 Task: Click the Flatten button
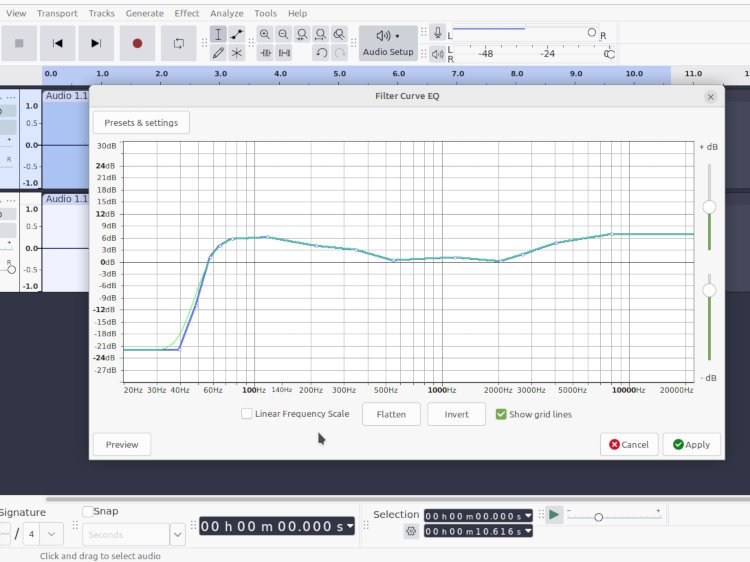[x=391, y=414]
